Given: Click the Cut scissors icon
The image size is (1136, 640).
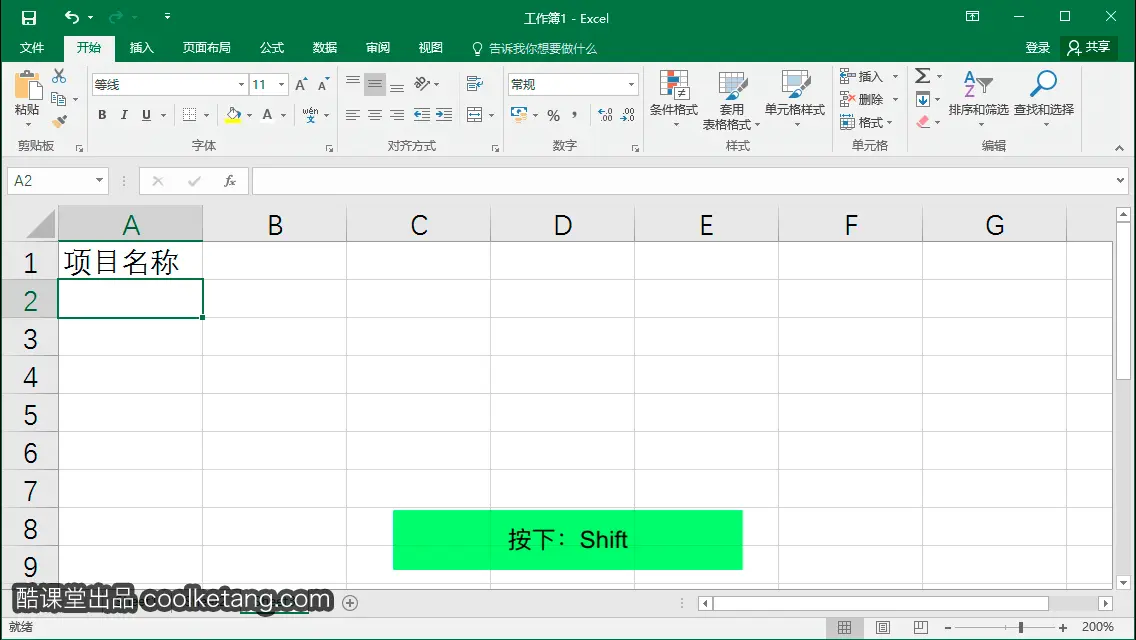Looking at the screenshot, I should 59,75.
